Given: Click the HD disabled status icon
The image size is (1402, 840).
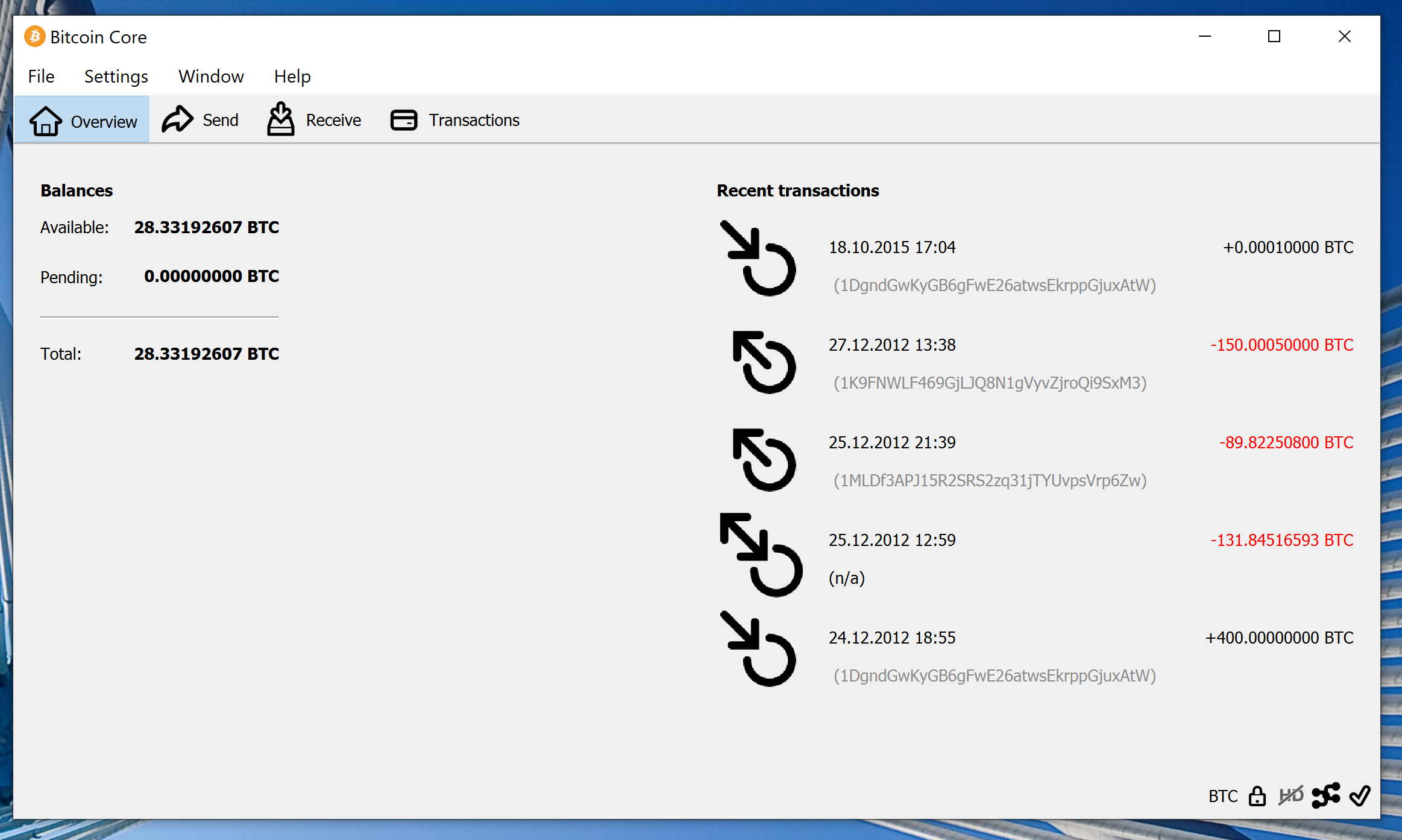Looking at the screenshot, I should (x=1290, y=796).
